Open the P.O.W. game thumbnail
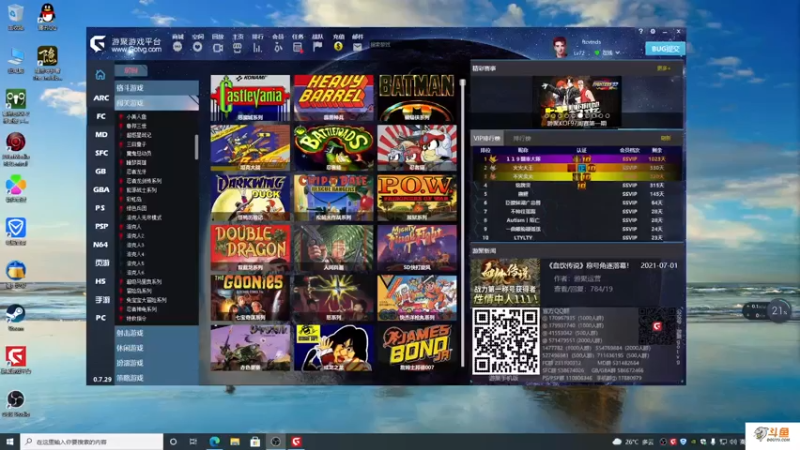Viewport: 800px width, 450px height. coord(417,198)
